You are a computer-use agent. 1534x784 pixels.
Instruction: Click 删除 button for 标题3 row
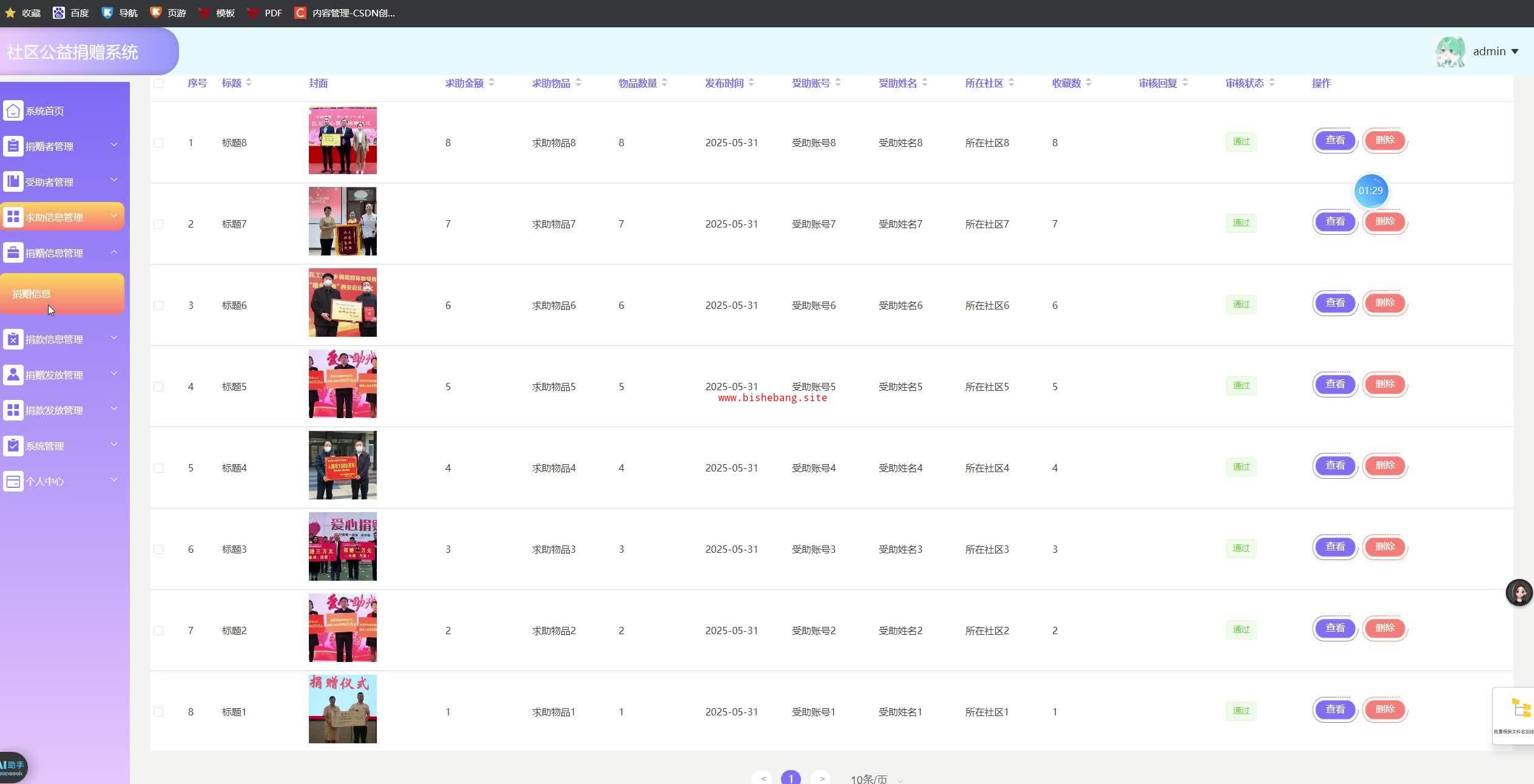pyautogui.click(x=1384, y=547)
